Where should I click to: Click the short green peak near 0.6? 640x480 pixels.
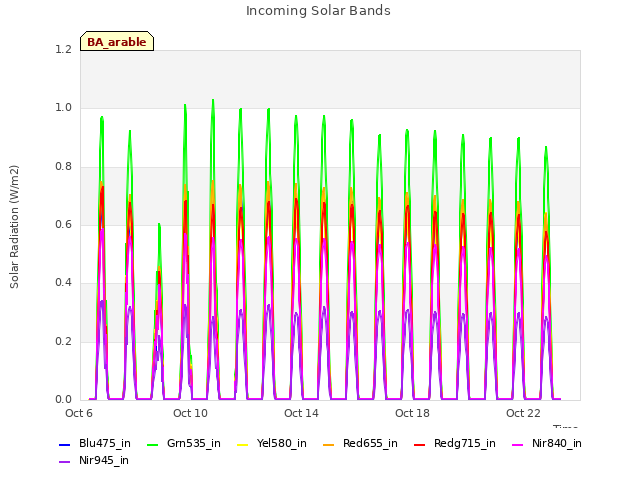159,224
